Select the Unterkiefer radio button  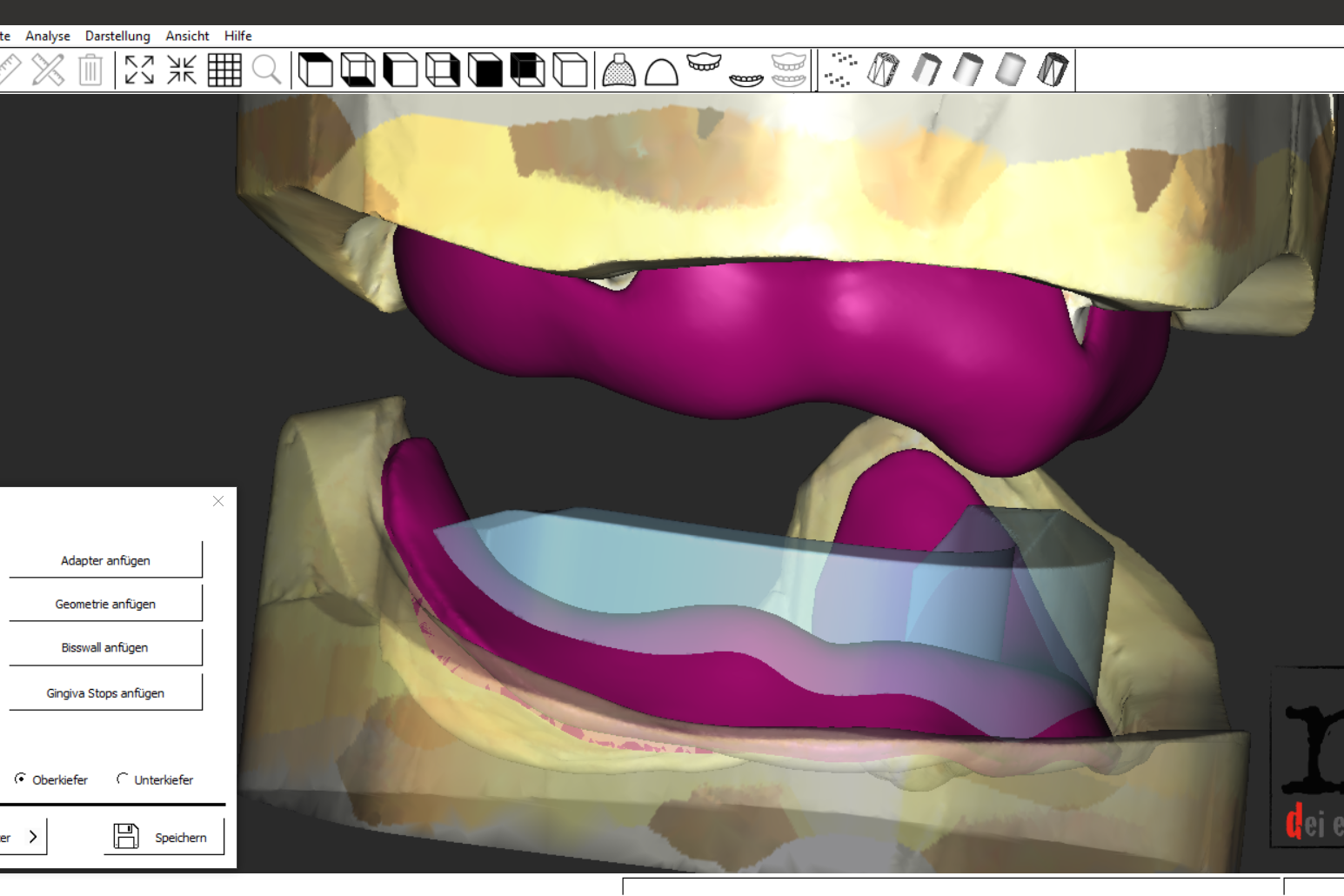click(x=122, y=779)
